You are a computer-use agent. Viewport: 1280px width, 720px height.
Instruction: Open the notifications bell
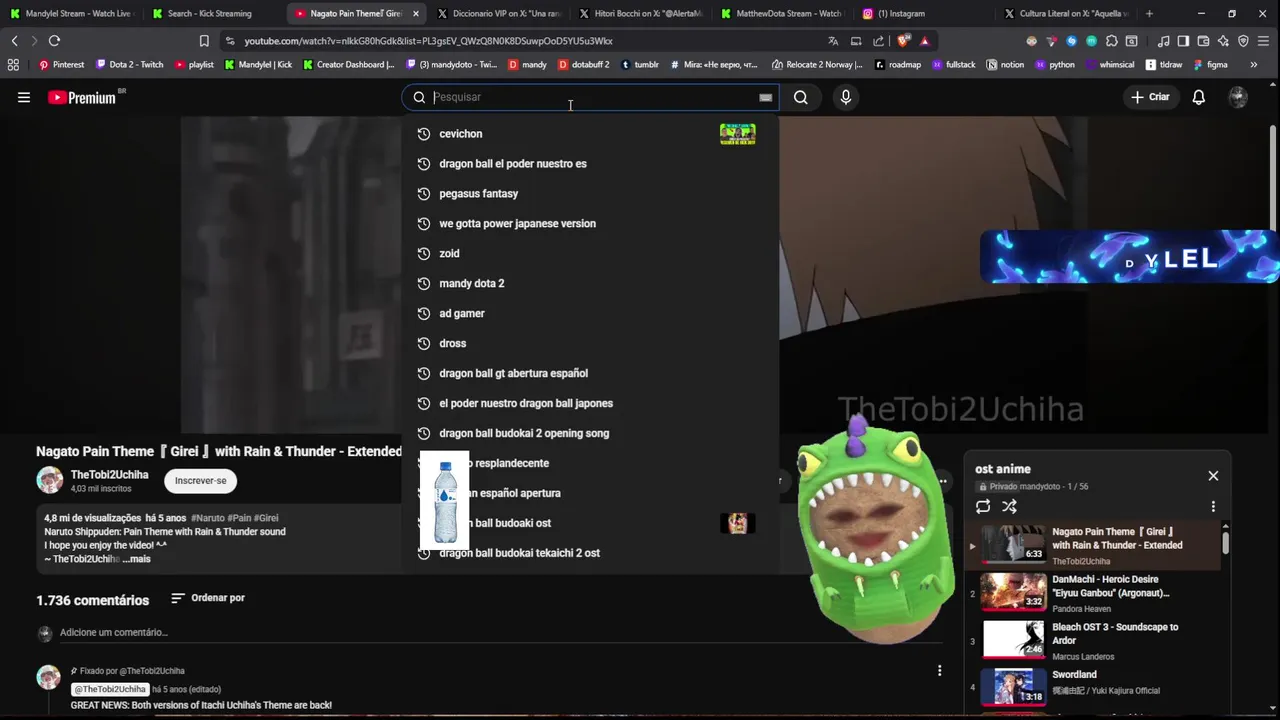click(1199, 97)
